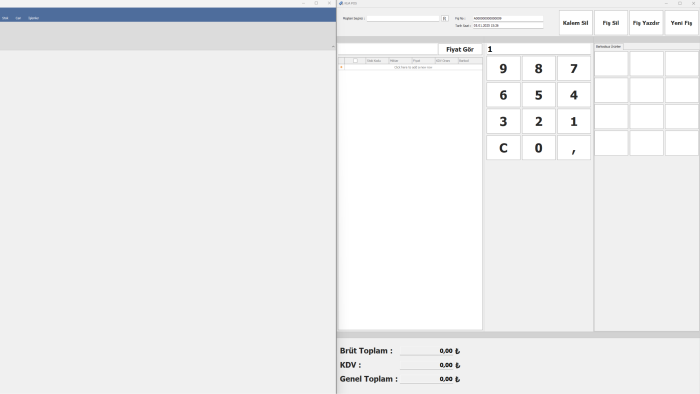This screenshot has height=394, width=700.
Task: Tap the 0 key on the numpad
Action: [538, 148]
